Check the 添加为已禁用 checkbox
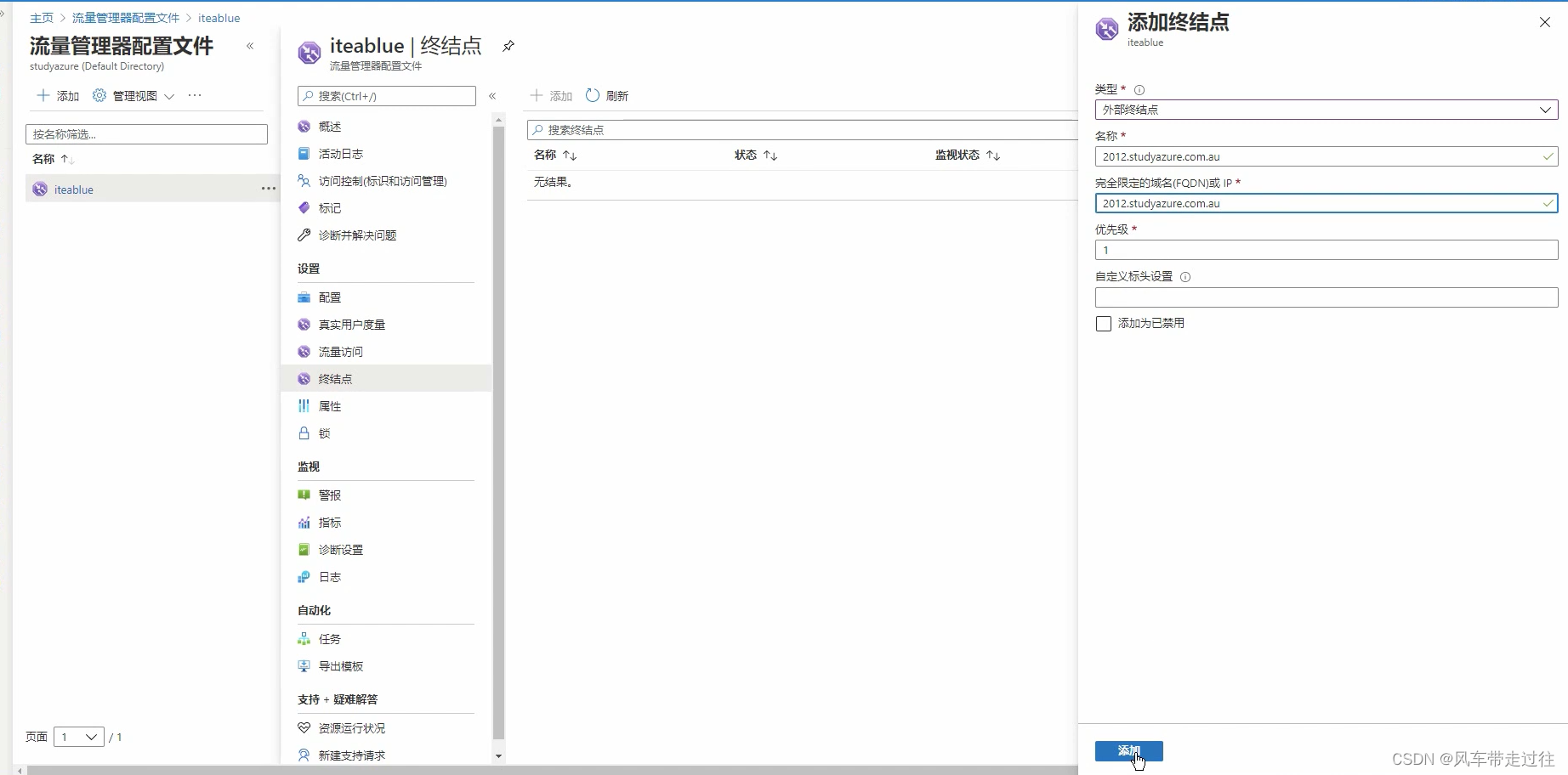The image size is (1568, 775). point(1104,324)
